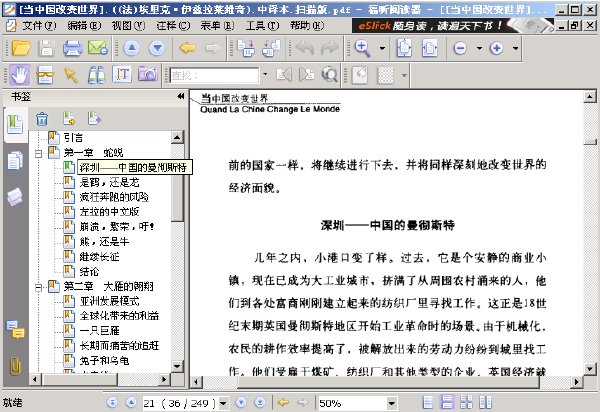Email the document via envelope icon
Screen dimensions: 600x412
[98, 48]
